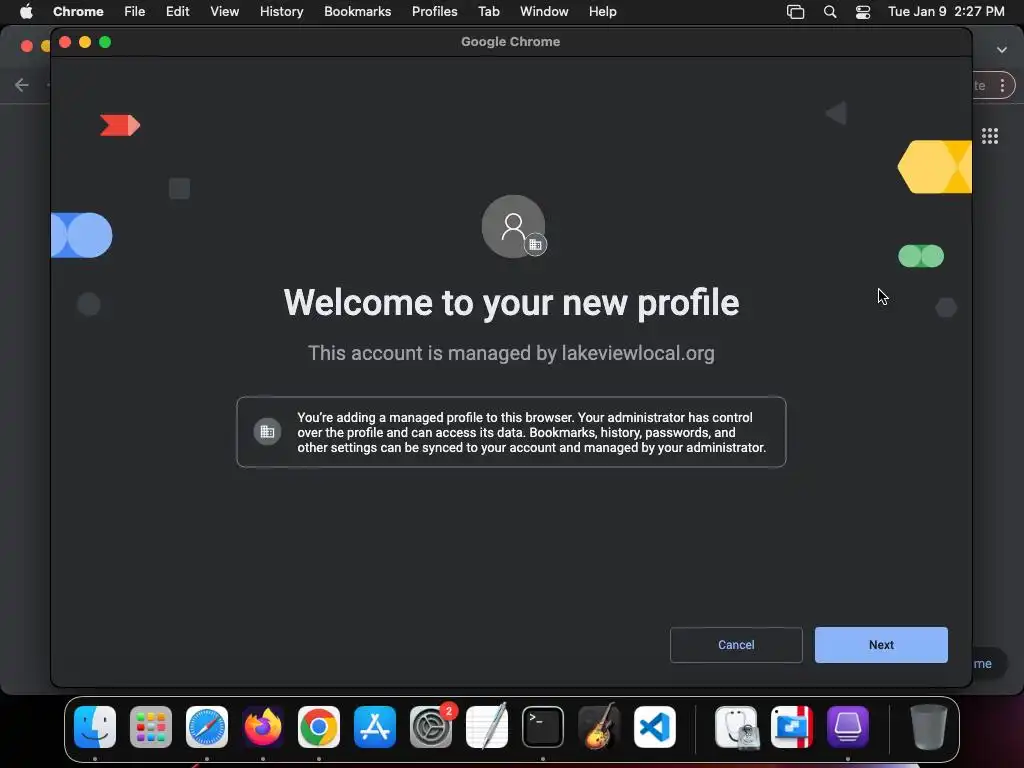Open GarageBand from the dock
This screenshot has width=1024, height=768.
coord(599,726)
